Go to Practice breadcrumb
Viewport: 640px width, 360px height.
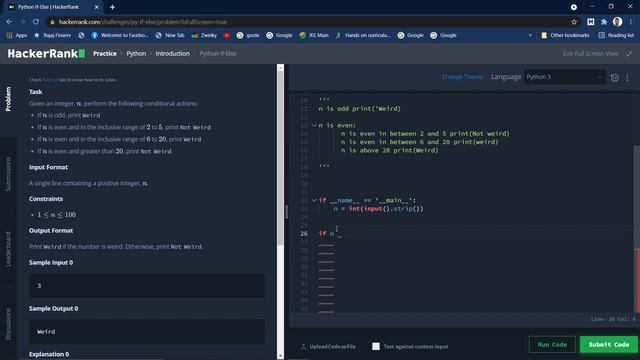pos(104,53)
